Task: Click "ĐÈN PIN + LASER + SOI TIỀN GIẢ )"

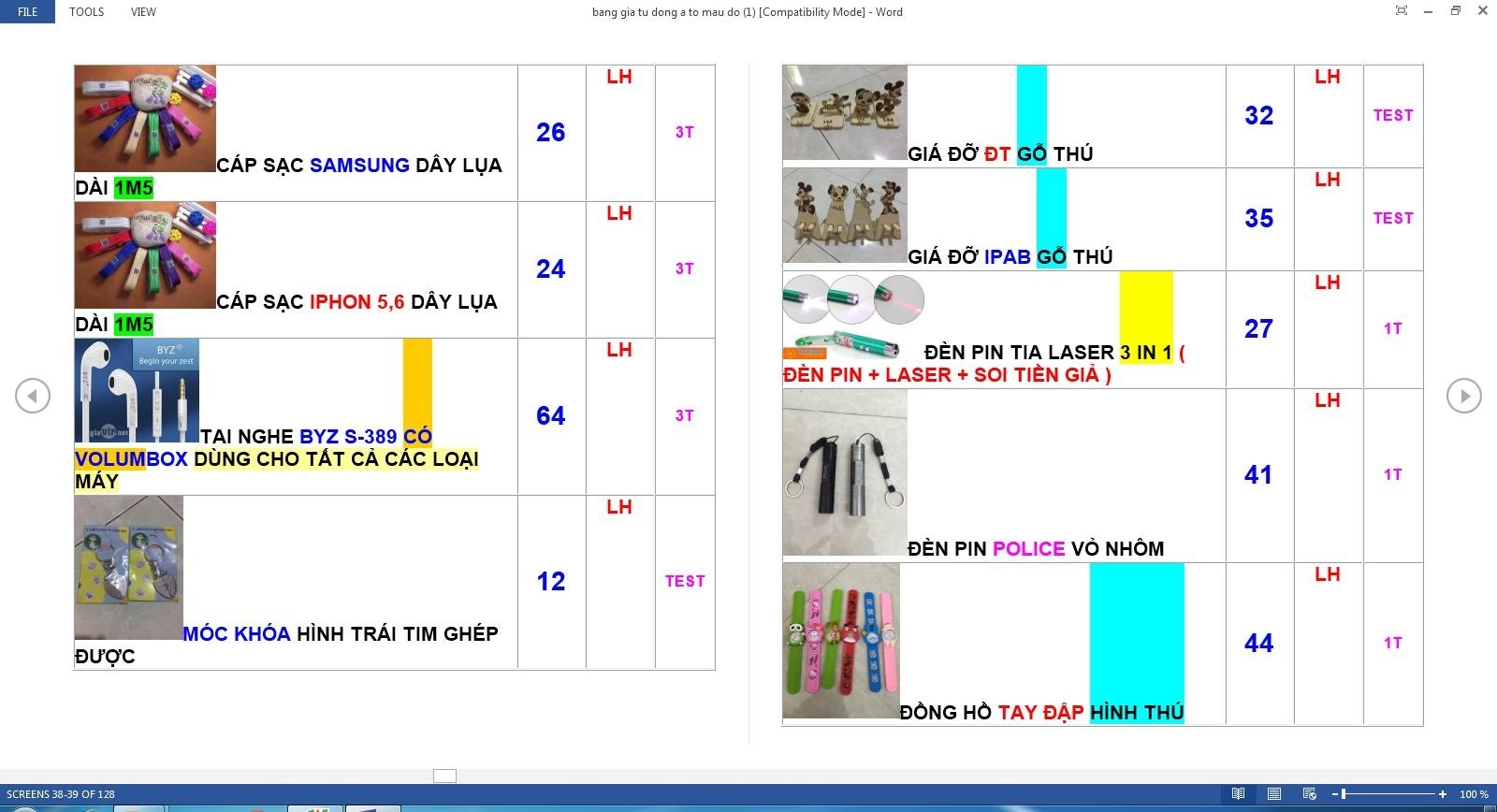Action: [947, 375]
